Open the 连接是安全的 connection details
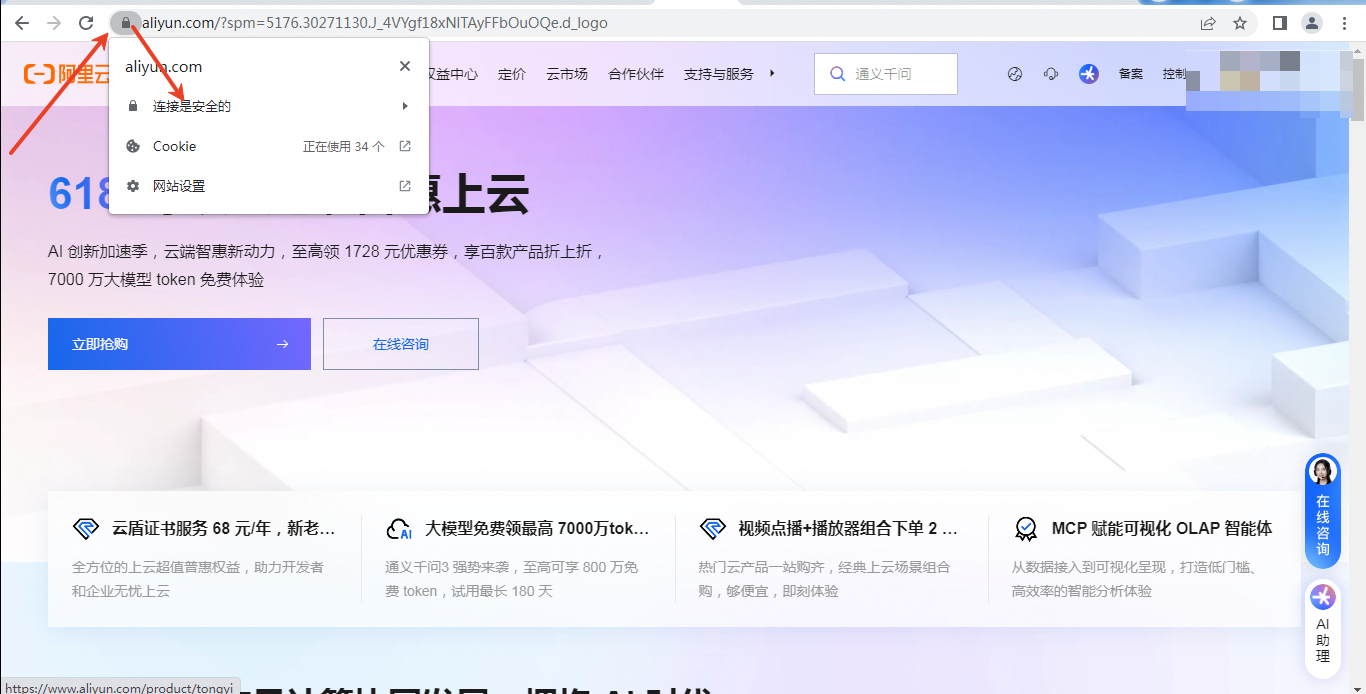Viewport: 1366px width, 694px height. [269, 106]
